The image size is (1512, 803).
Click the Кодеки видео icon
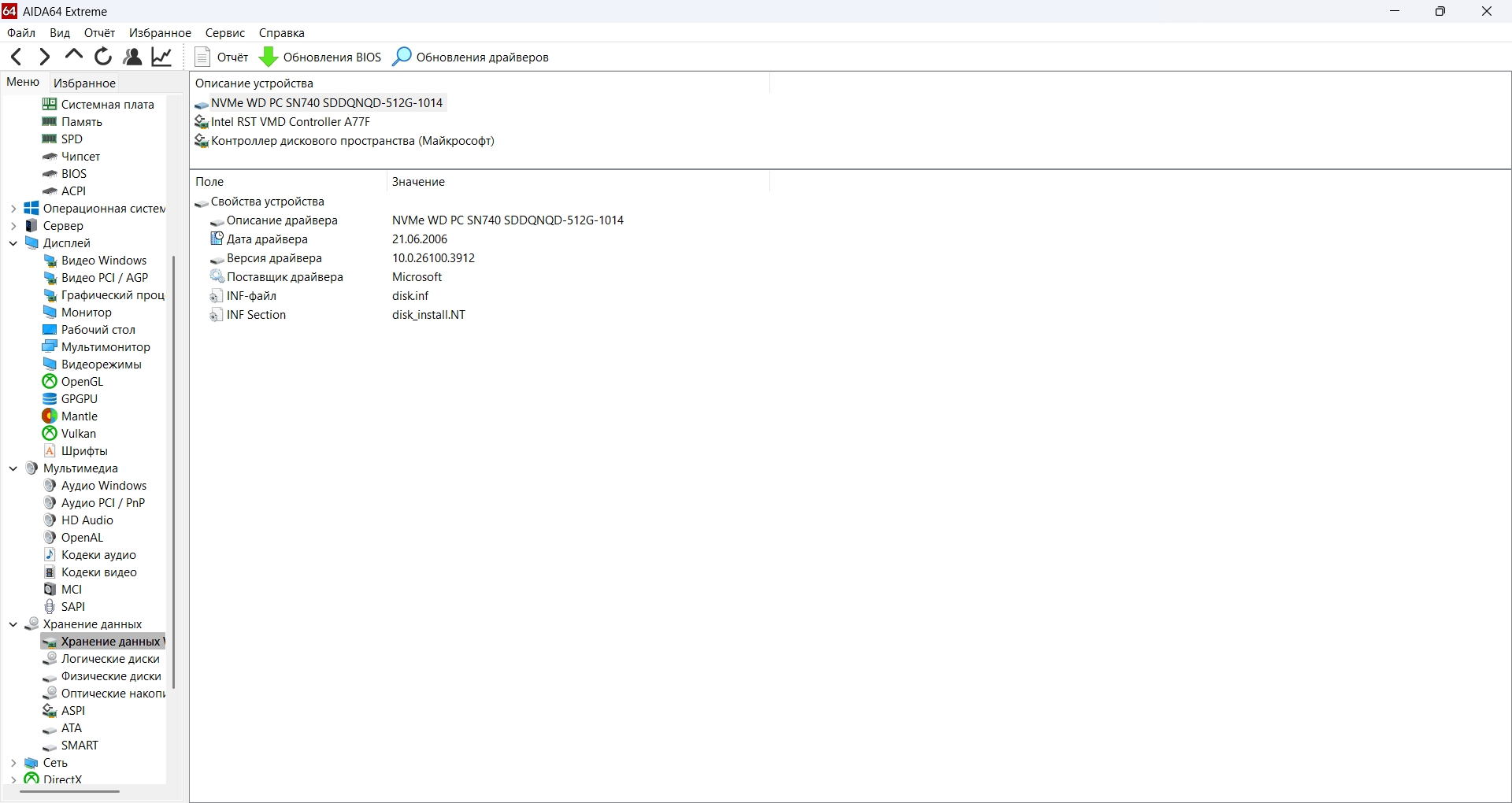pyautogui.click(x=50, y=572)
